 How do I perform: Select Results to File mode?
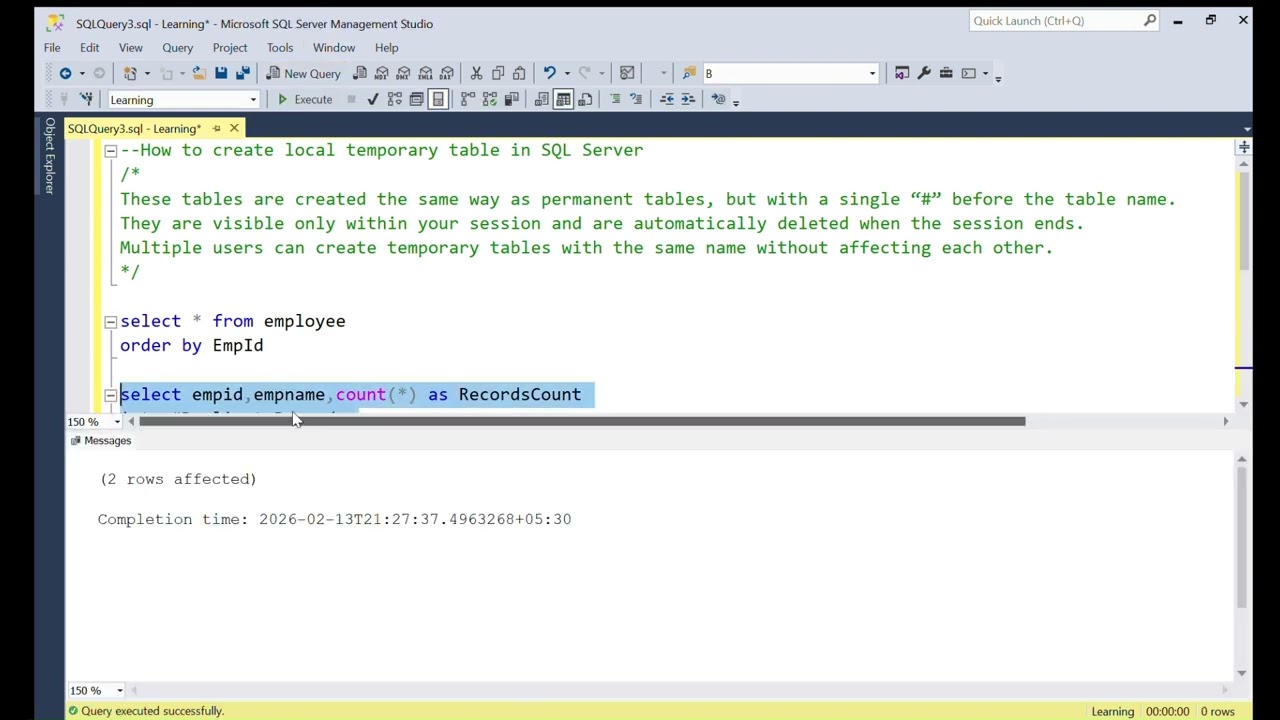[x=585, y=99]
